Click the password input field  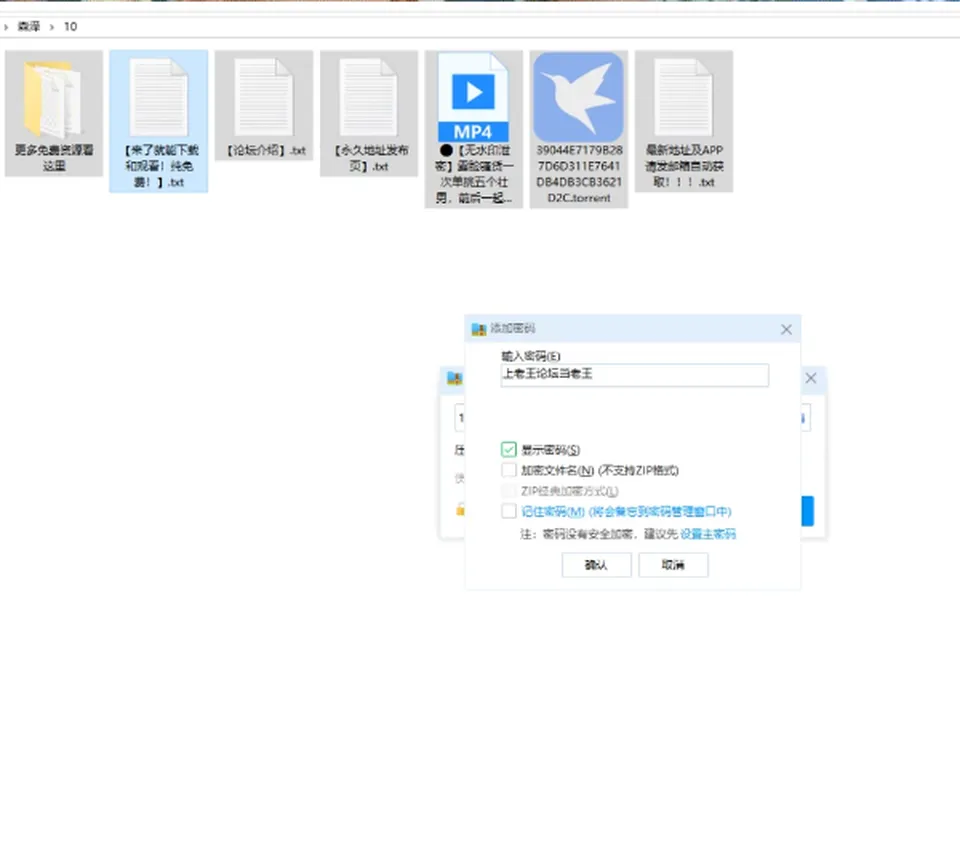(x=635, y=375)
